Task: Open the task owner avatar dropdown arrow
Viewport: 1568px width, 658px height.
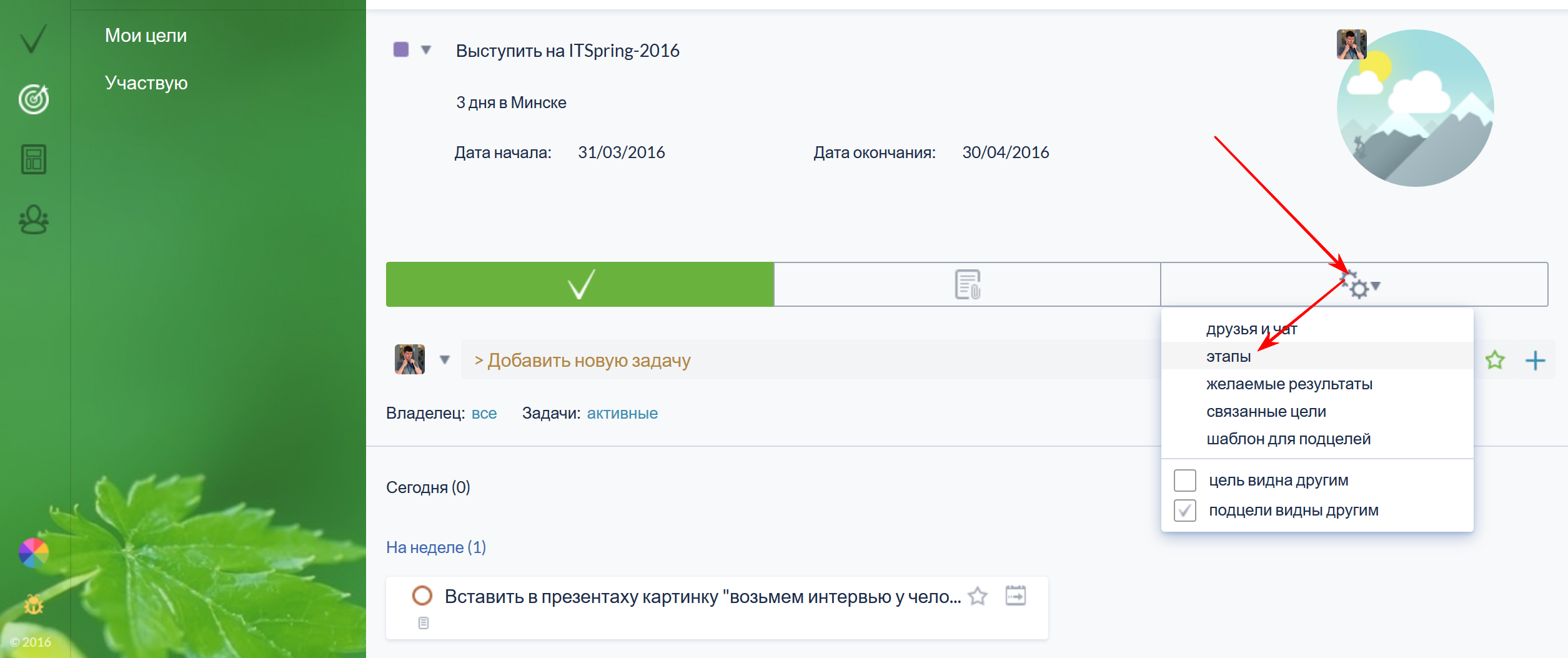Action: 445,360
